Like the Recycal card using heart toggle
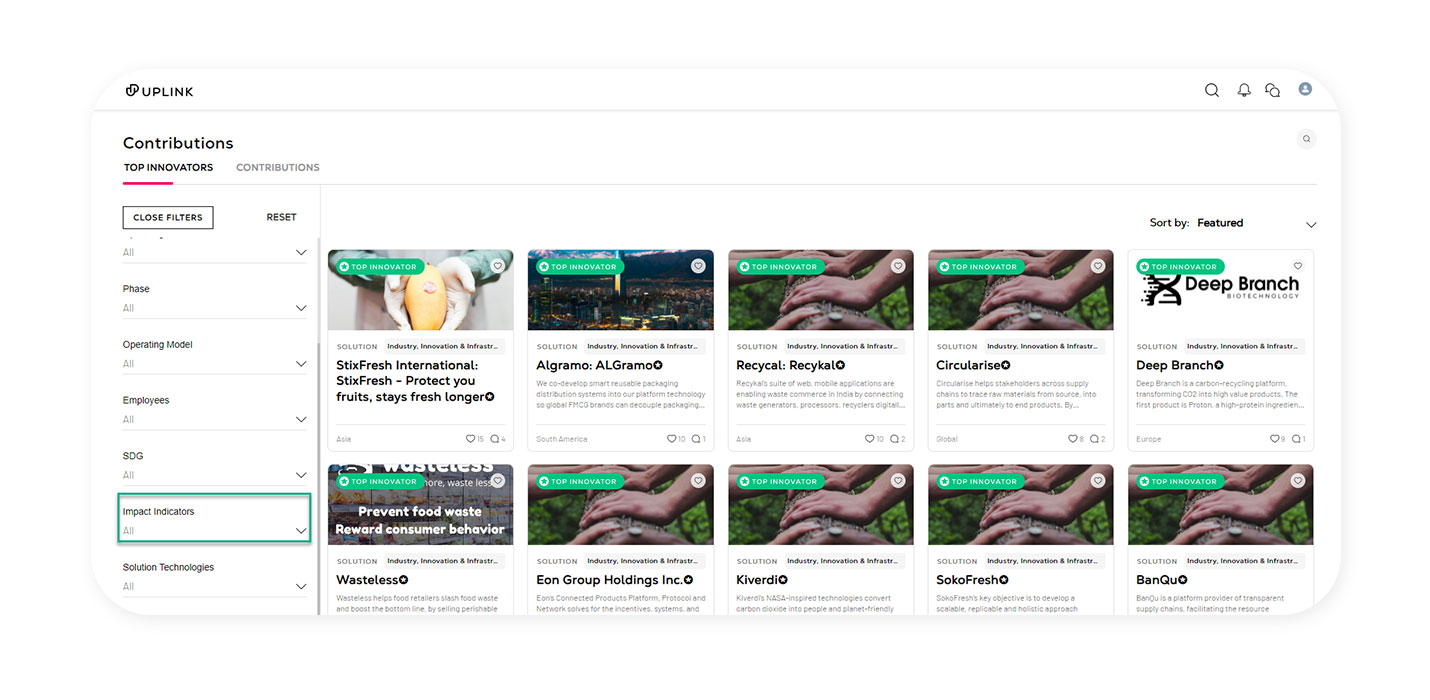Image resolution: width=1430 pixels, height=700 pixels. coord(898,266)
